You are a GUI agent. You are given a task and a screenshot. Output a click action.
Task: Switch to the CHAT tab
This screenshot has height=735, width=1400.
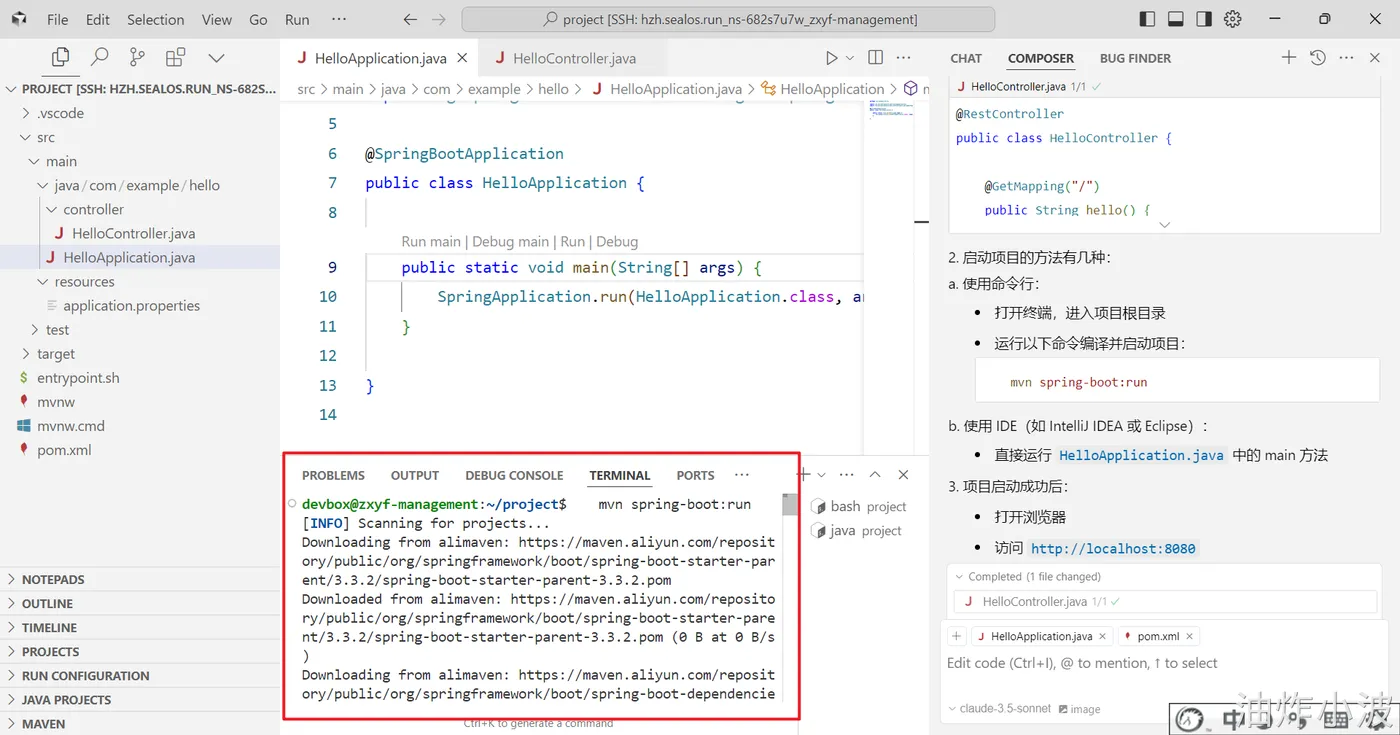tap(966, 58)
